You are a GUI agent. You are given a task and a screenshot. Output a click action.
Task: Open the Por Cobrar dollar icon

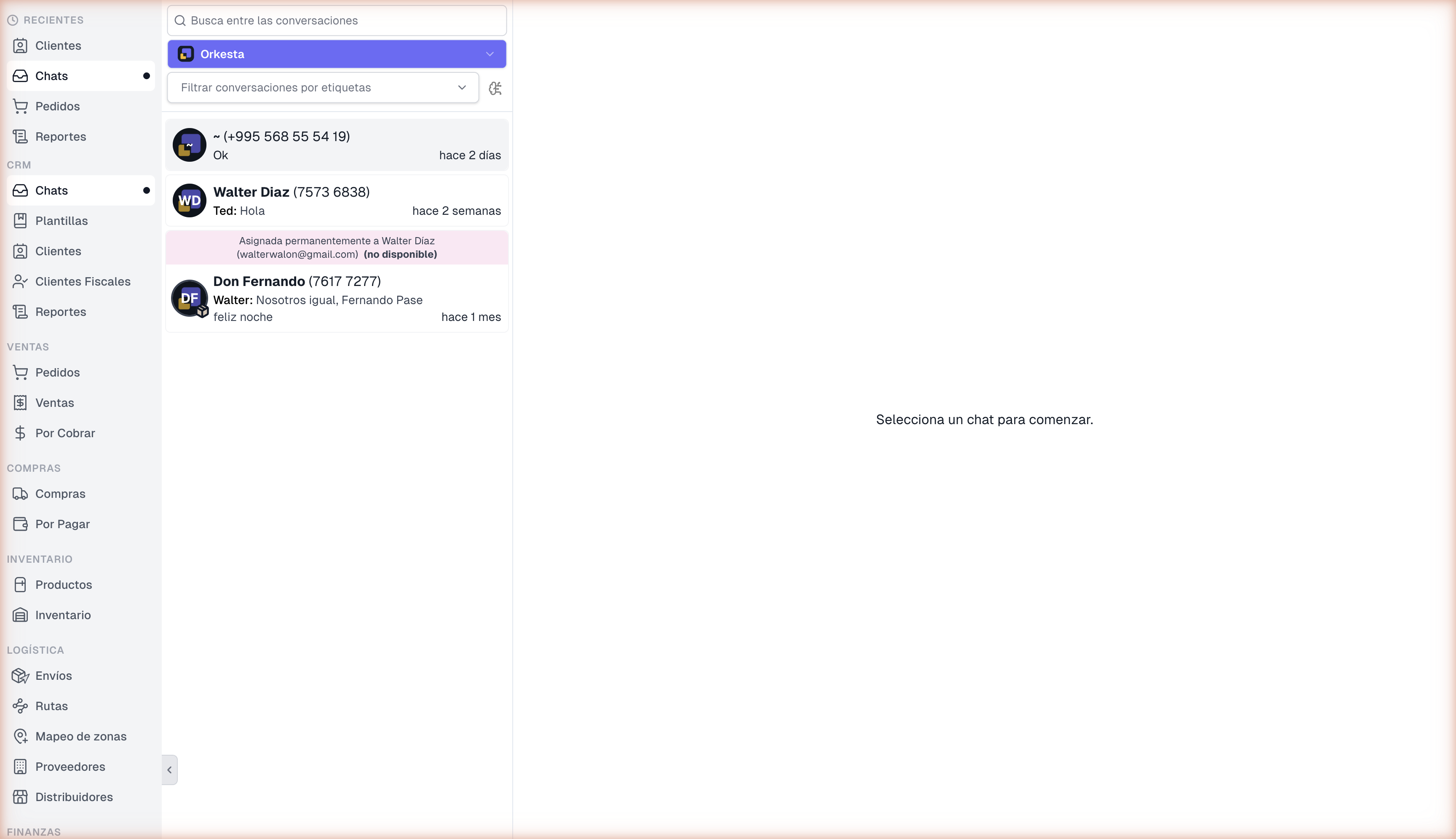click(20, 433)
